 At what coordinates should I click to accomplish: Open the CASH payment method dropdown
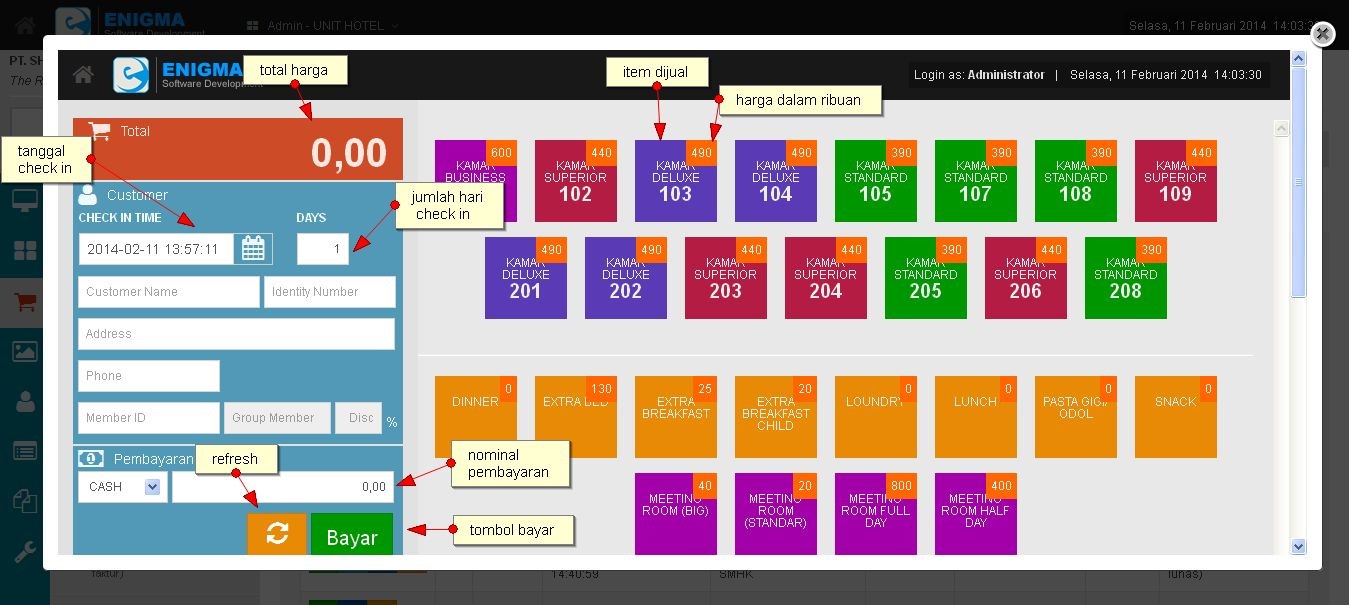pyautogui.click(x=122, y=487)
